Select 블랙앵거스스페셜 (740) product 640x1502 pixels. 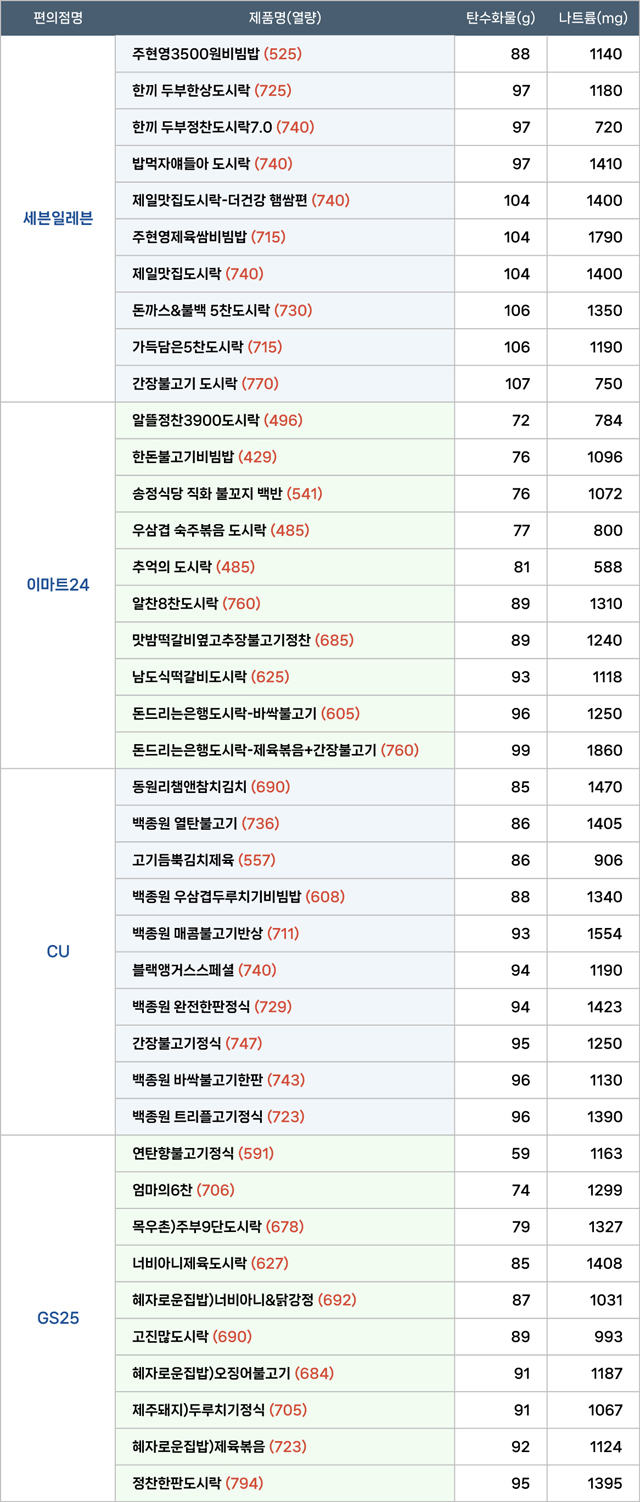204,970
